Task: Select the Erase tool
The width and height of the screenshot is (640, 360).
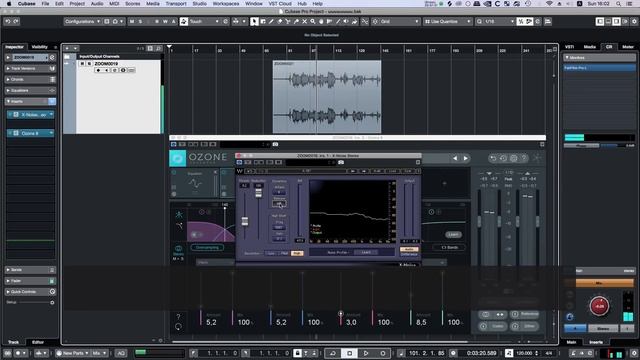Action: click(x=280, y=21)
